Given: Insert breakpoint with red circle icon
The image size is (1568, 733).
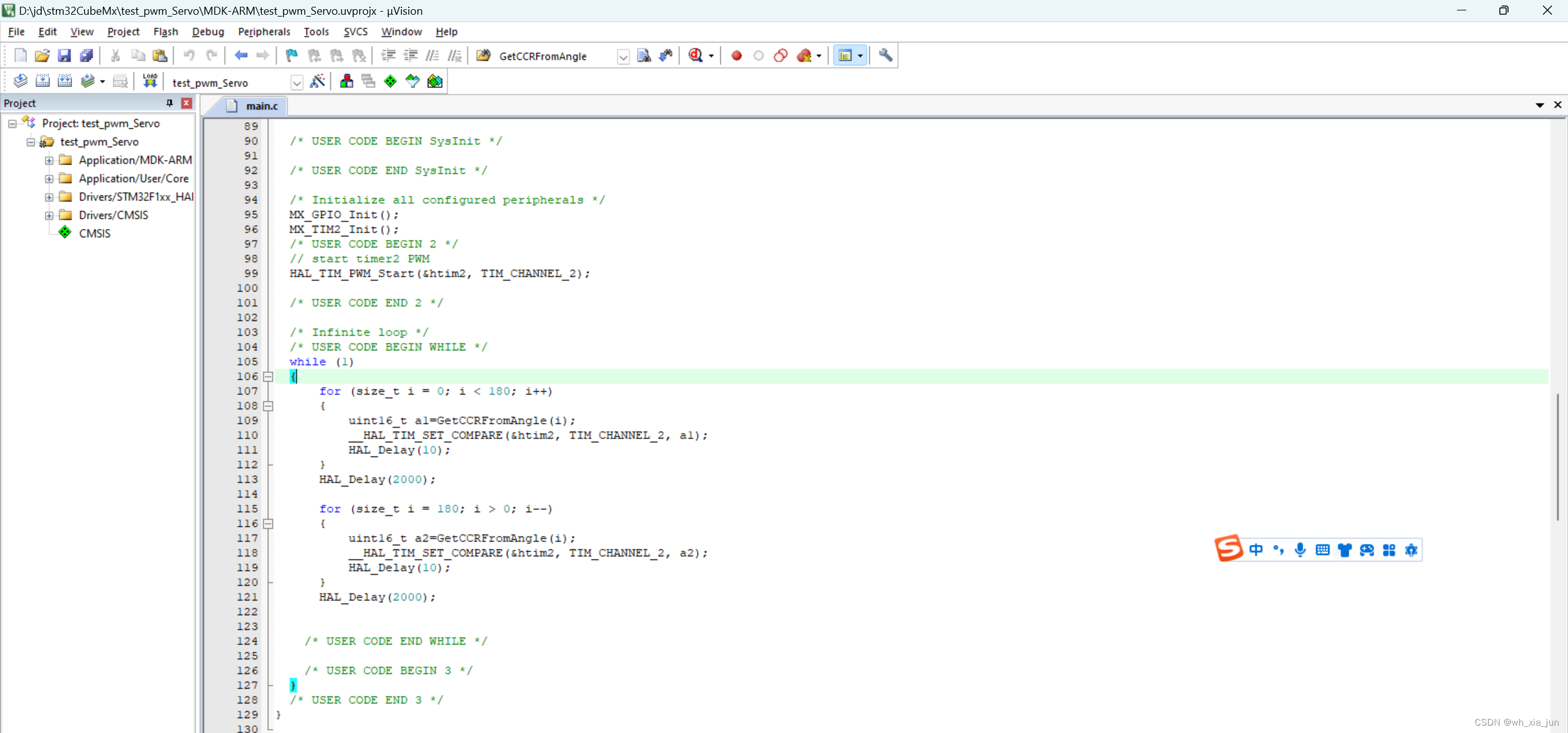Looking at the screenshot, I should pyautogui.click(x=737, y=56).
